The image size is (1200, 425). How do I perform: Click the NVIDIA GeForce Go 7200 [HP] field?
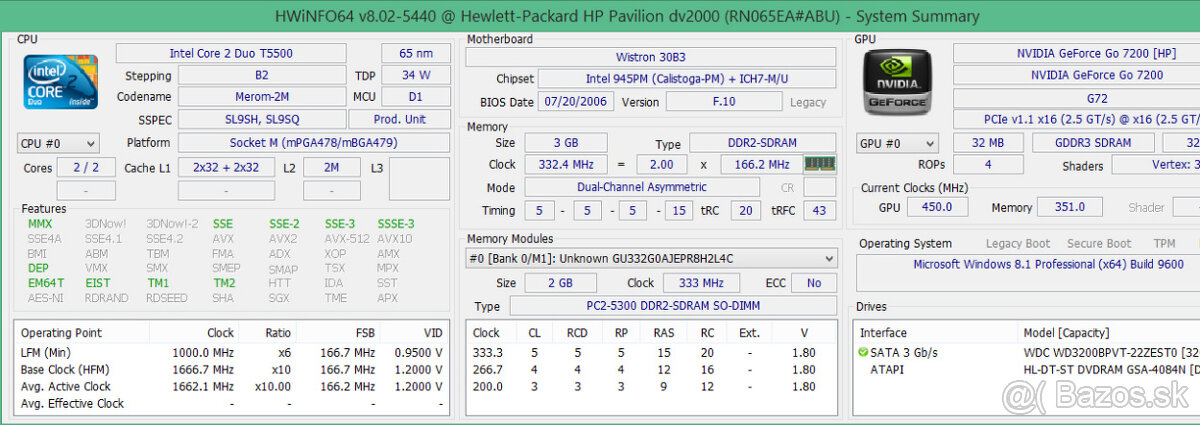[1076, 53]
